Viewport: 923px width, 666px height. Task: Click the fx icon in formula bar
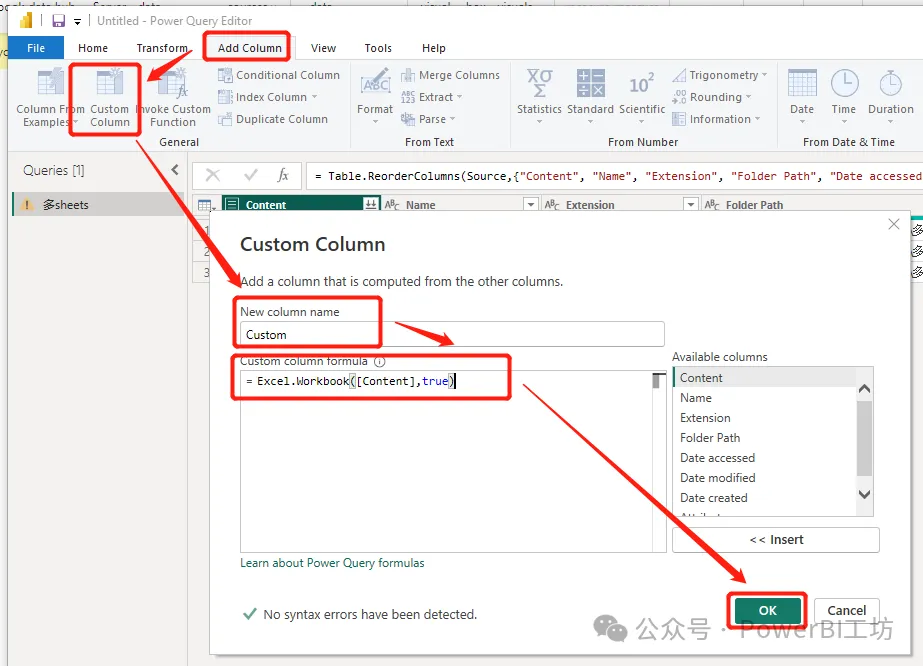pyautogui.click(x=283, y=175)
